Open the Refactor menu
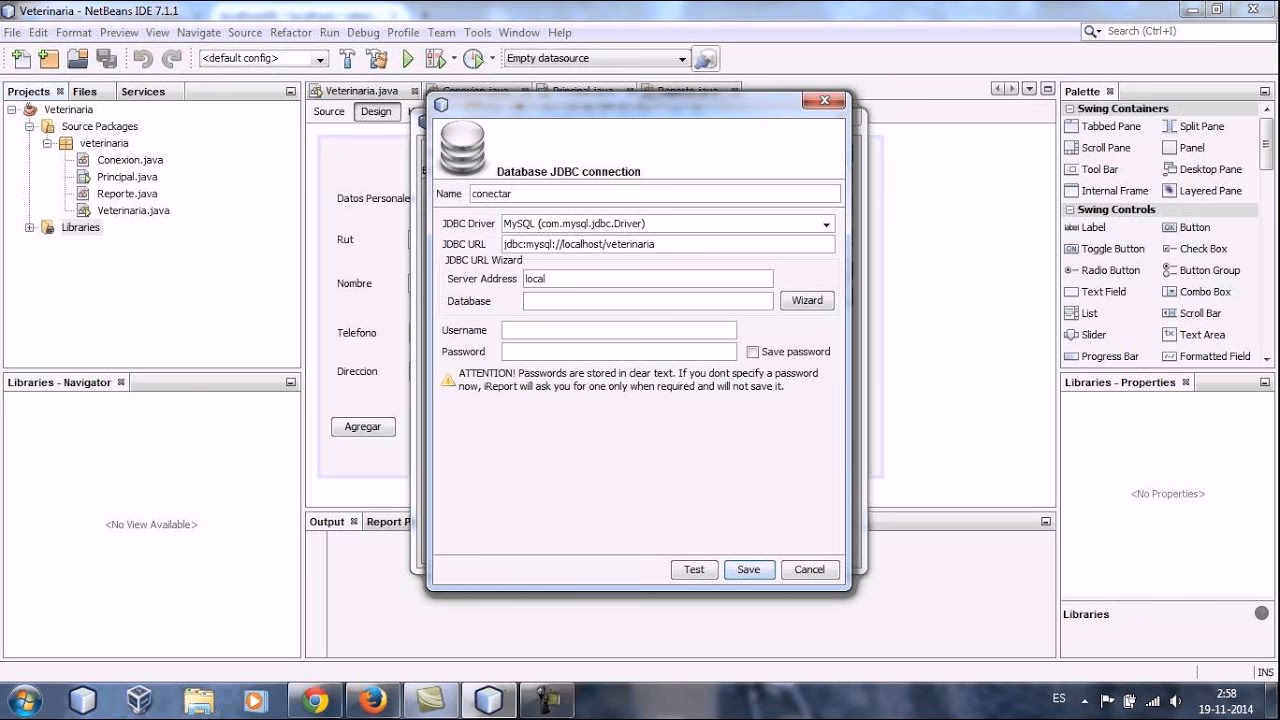This screenshot has width=1280, height=720. tap(291, 32)
